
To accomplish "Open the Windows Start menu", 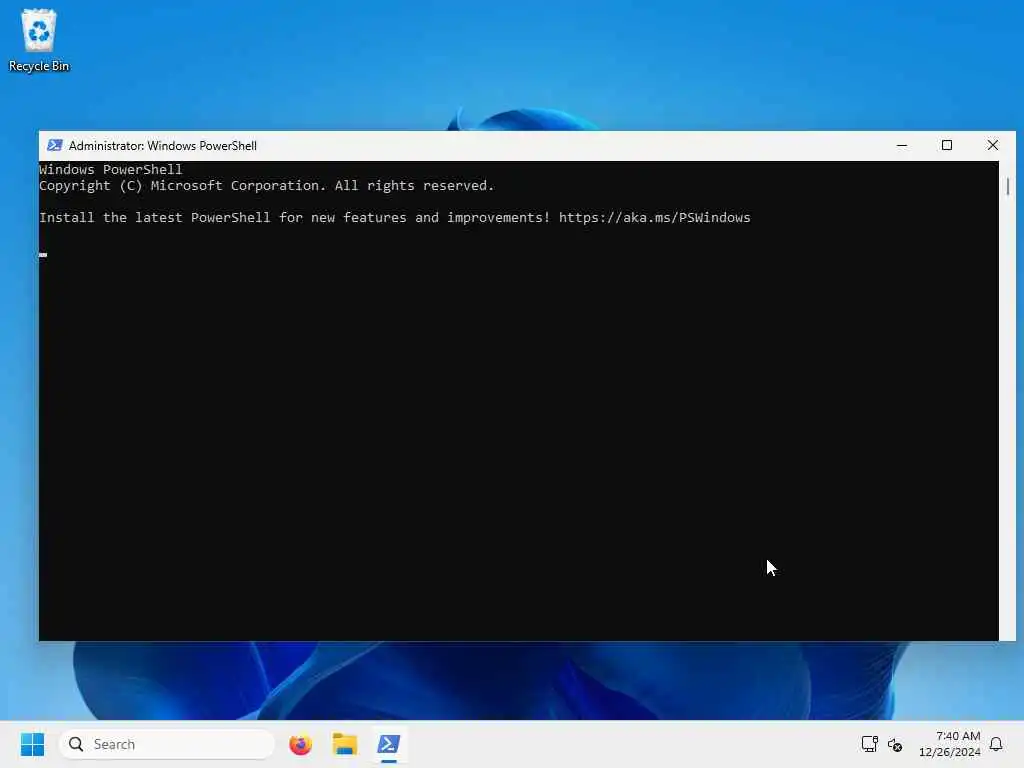I will pos(32,744).
